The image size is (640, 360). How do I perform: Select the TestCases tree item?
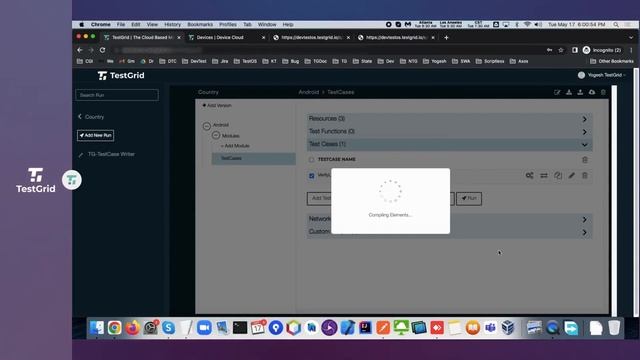click(x=253, y=158)
